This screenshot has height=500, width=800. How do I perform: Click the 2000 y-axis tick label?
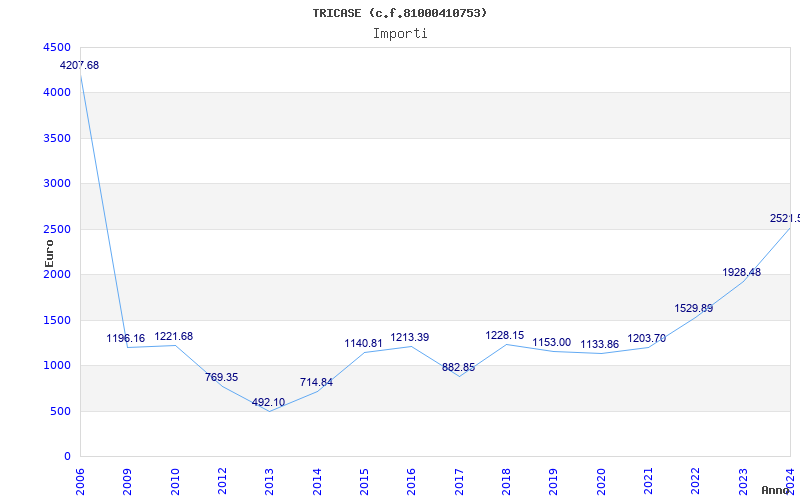coord(57,275)
